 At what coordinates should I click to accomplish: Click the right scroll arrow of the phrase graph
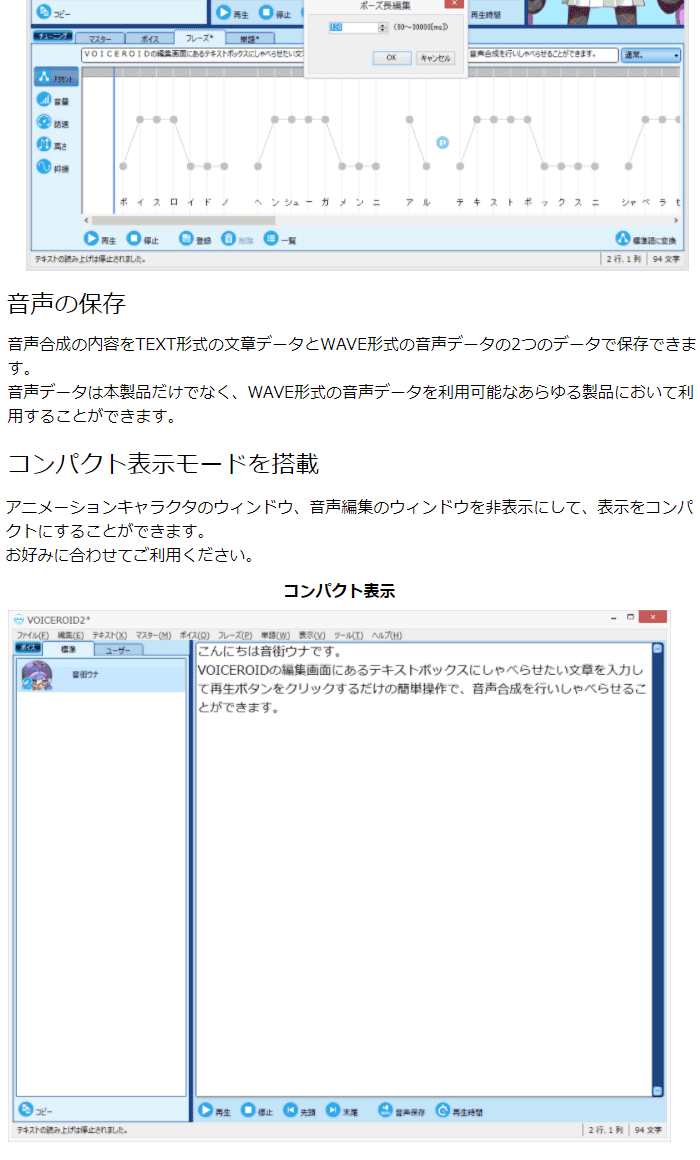coord(676,220)
